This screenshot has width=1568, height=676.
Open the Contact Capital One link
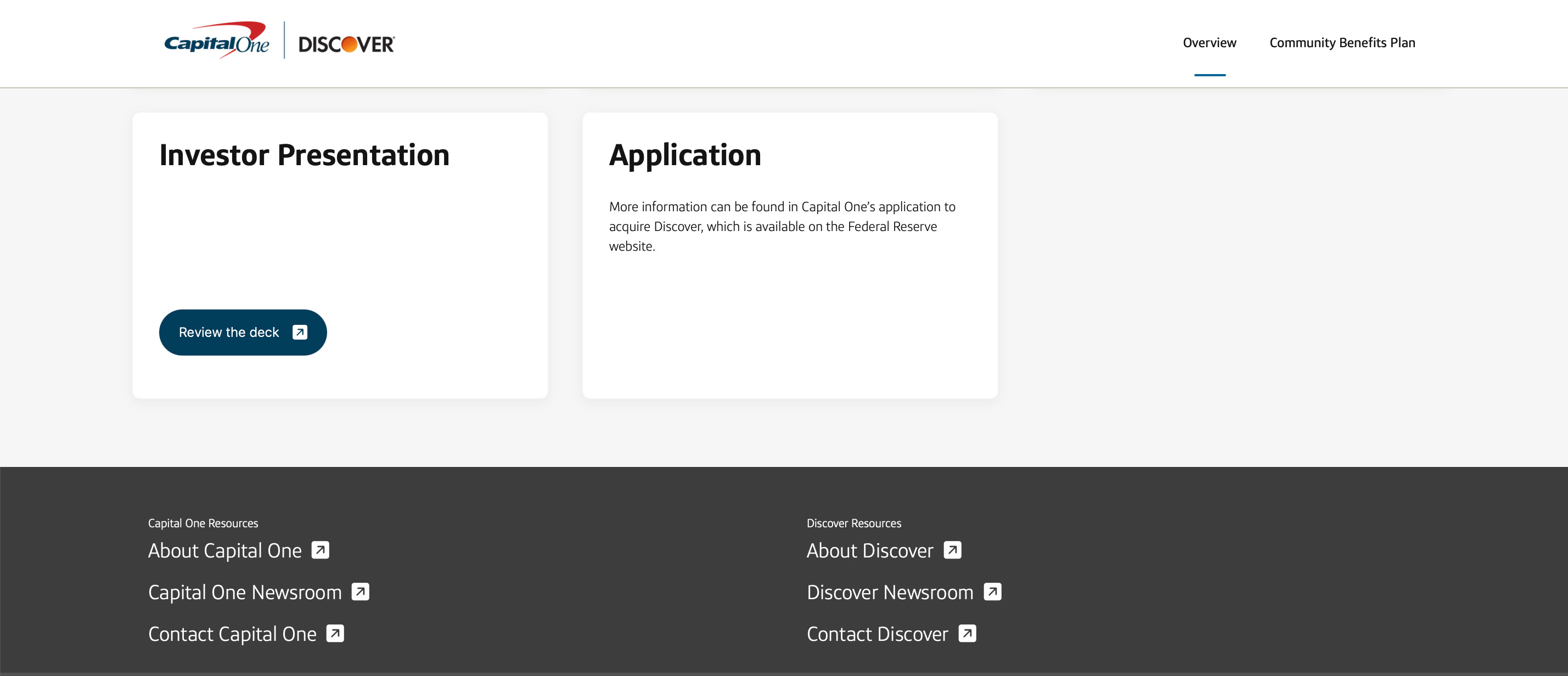(x=231, y=633)
